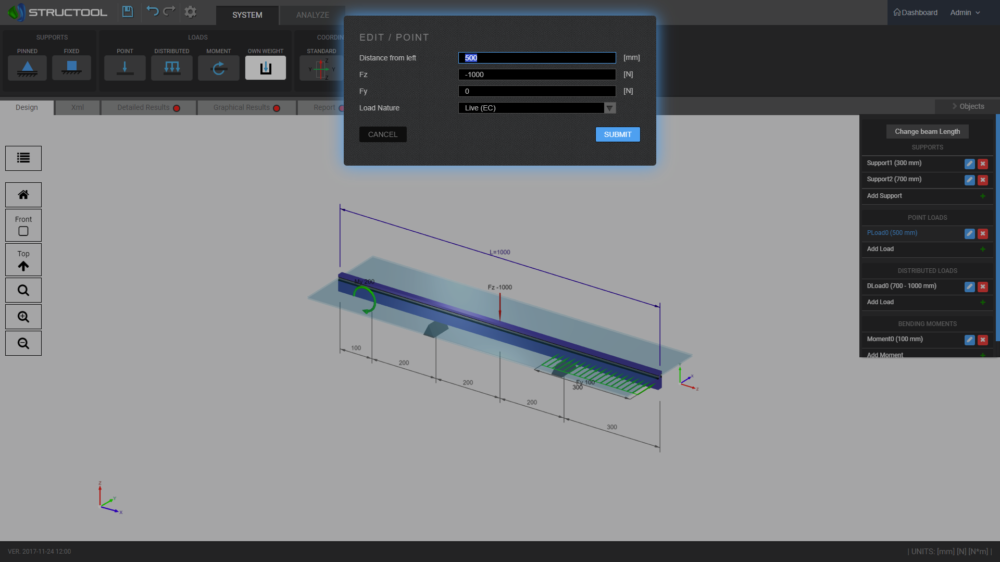Click plus icon under Point Loads

[x=983, y=249]
